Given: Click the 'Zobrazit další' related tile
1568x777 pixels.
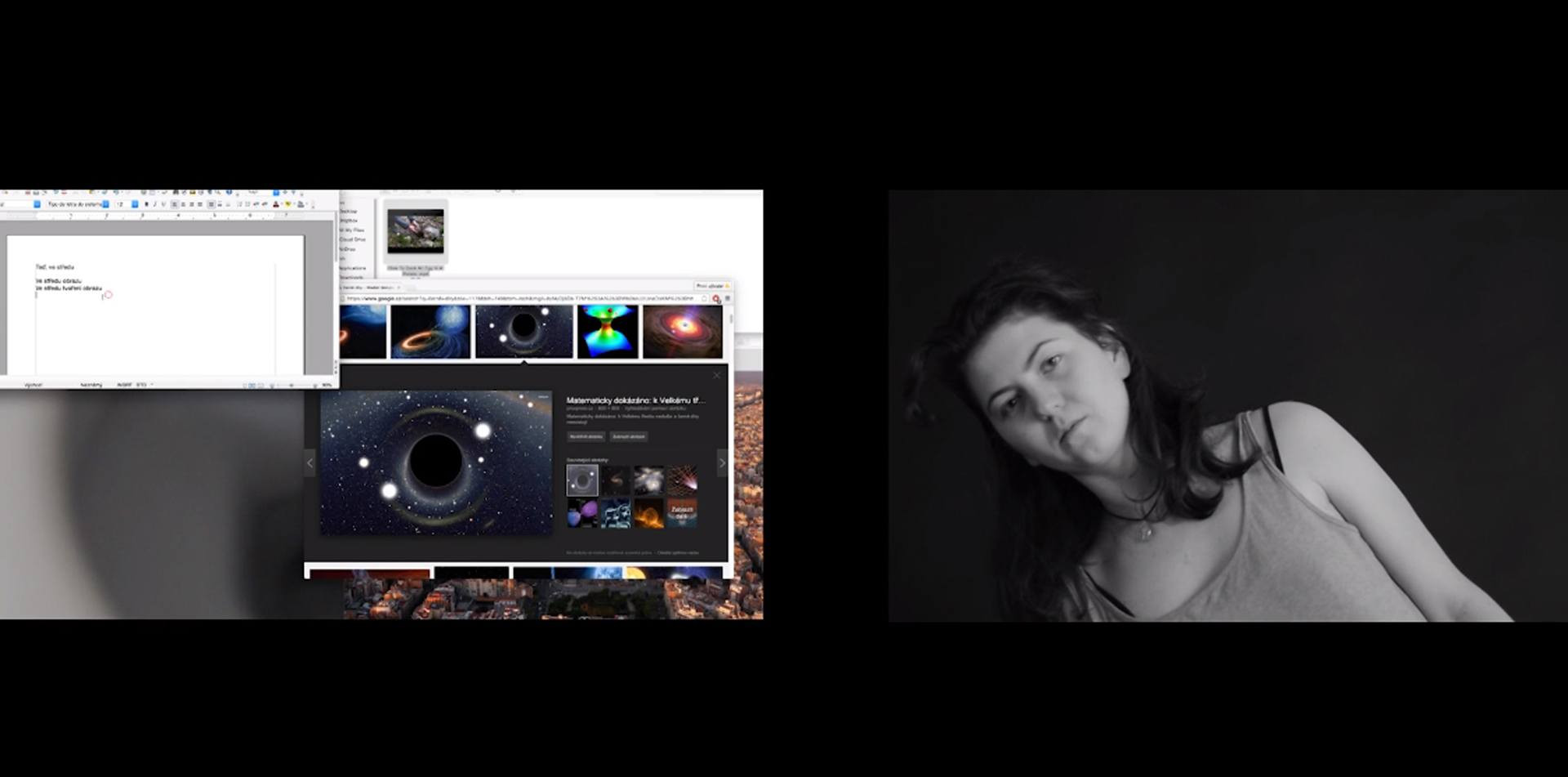Looking at the screenshot, I should [x=682, y=513].
